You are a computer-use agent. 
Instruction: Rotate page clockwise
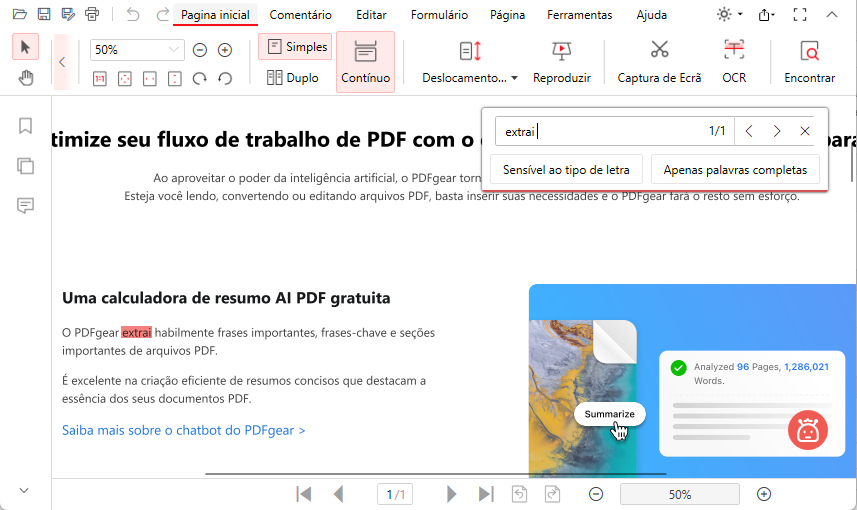point(199,79)
